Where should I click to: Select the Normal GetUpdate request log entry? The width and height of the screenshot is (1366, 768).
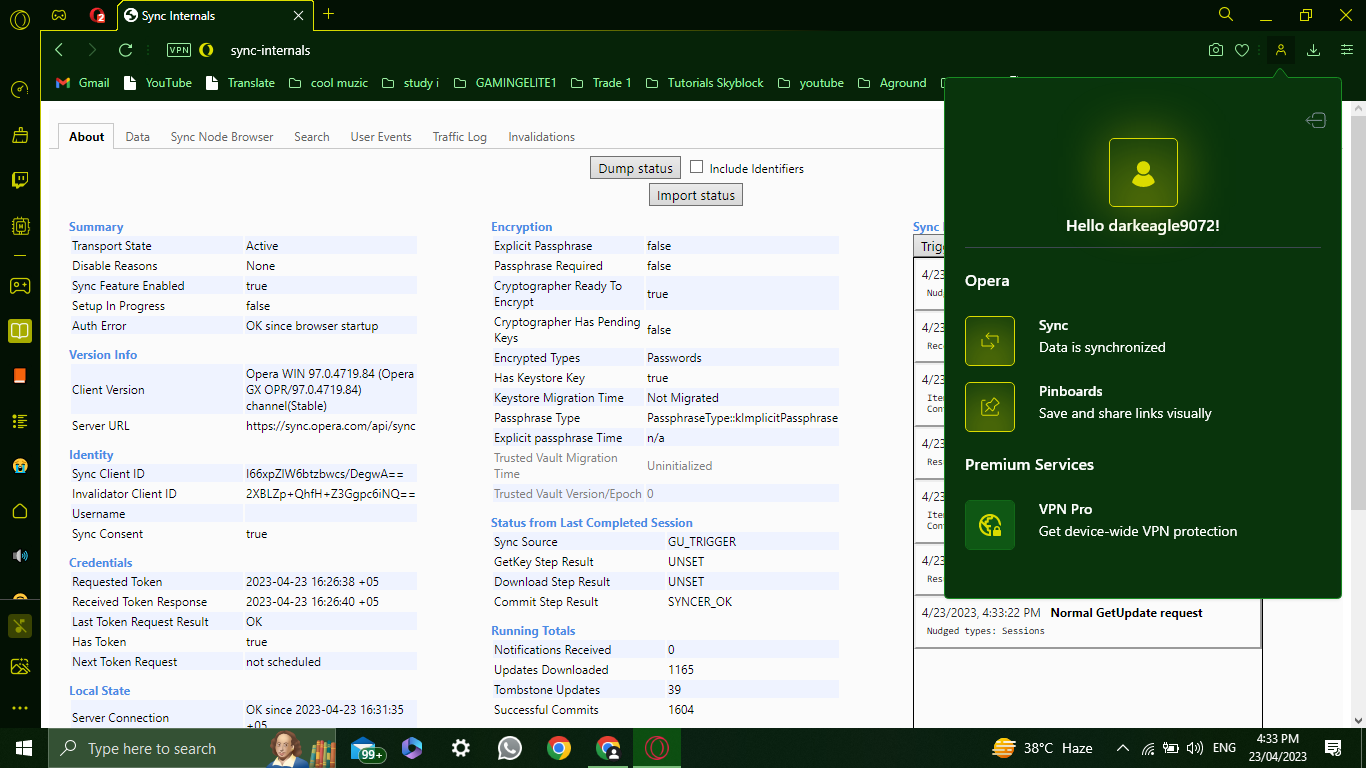pos(1087,621)
